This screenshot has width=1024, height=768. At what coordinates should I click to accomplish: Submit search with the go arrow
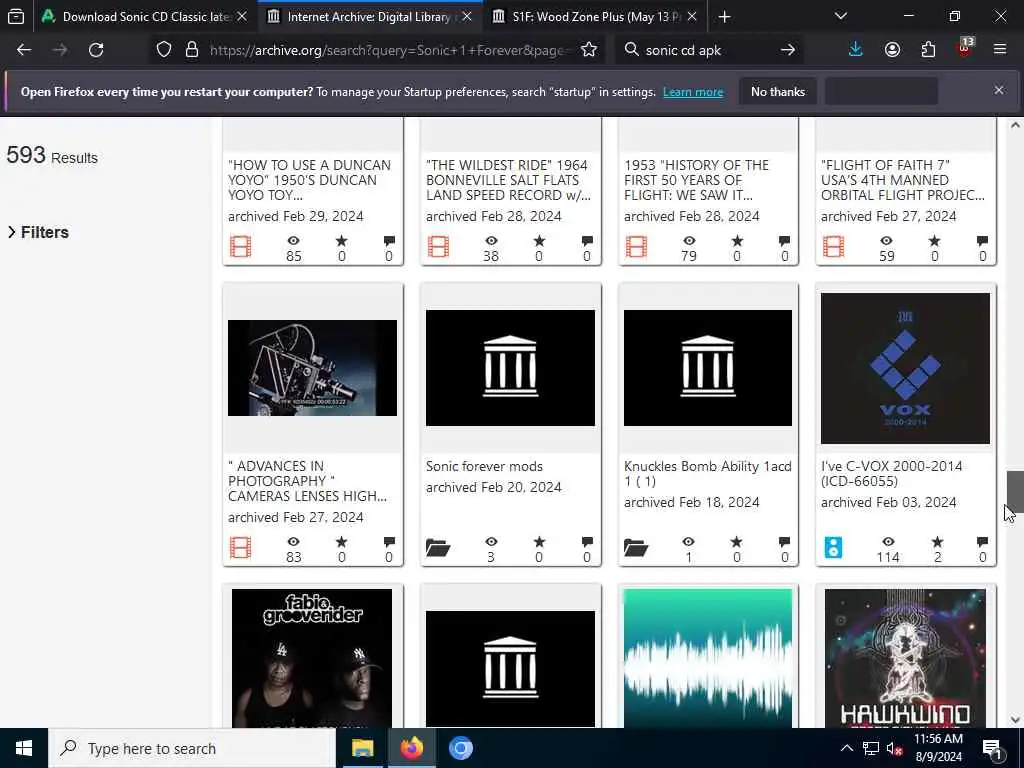click(x=788, y=50)
